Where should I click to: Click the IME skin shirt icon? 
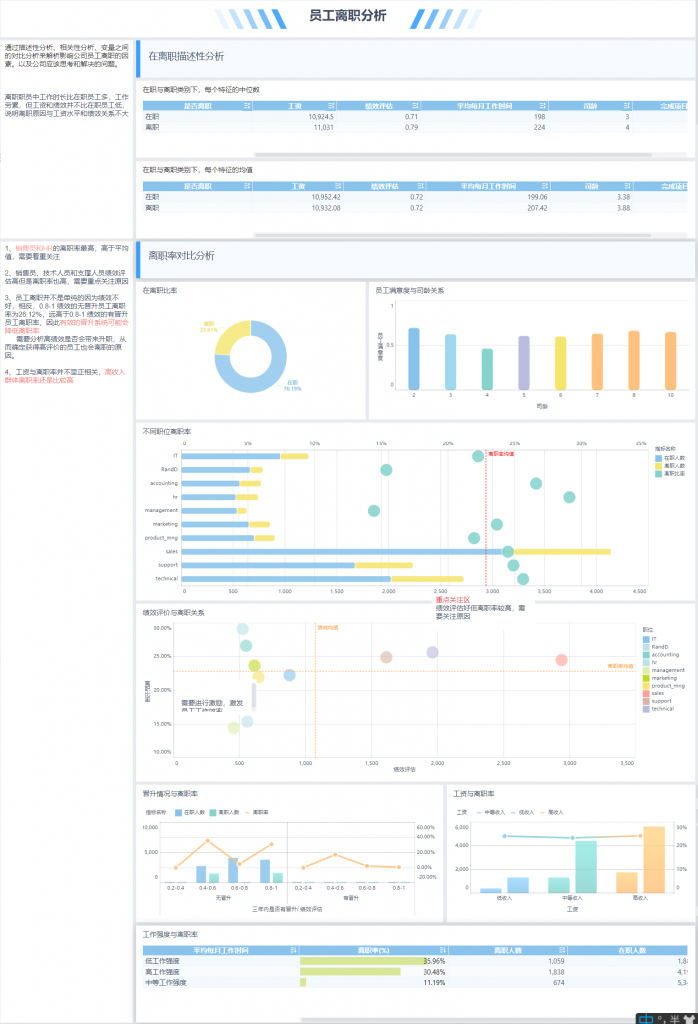690,1018
